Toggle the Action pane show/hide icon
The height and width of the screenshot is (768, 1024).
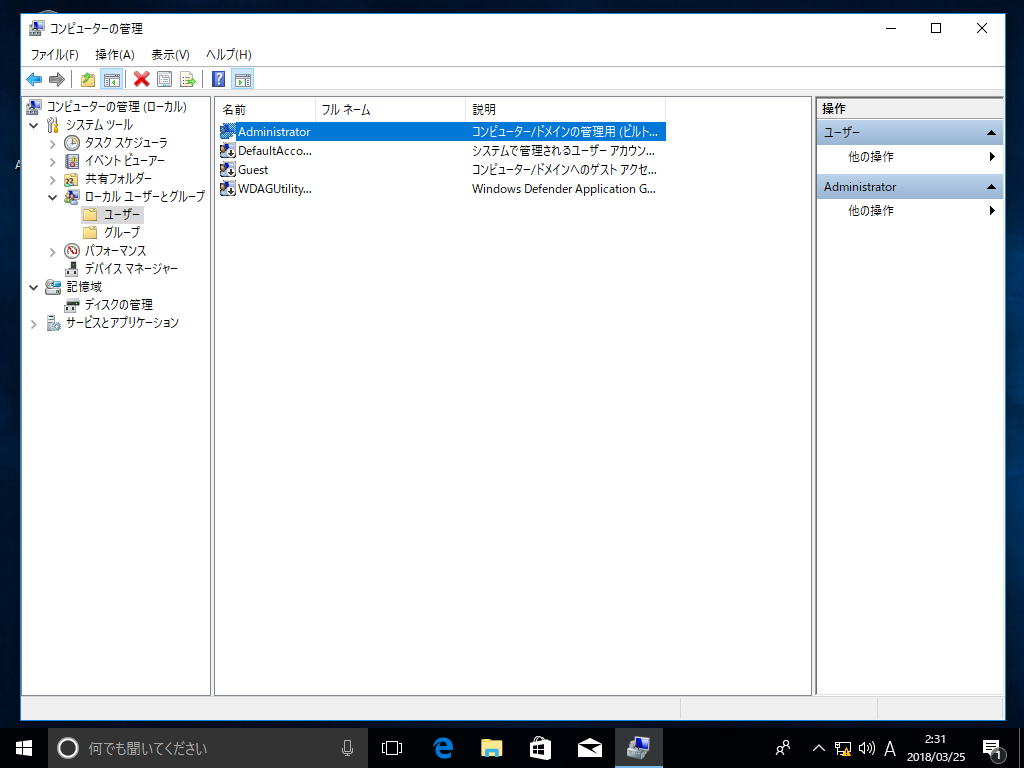click(x=242, y=79)
